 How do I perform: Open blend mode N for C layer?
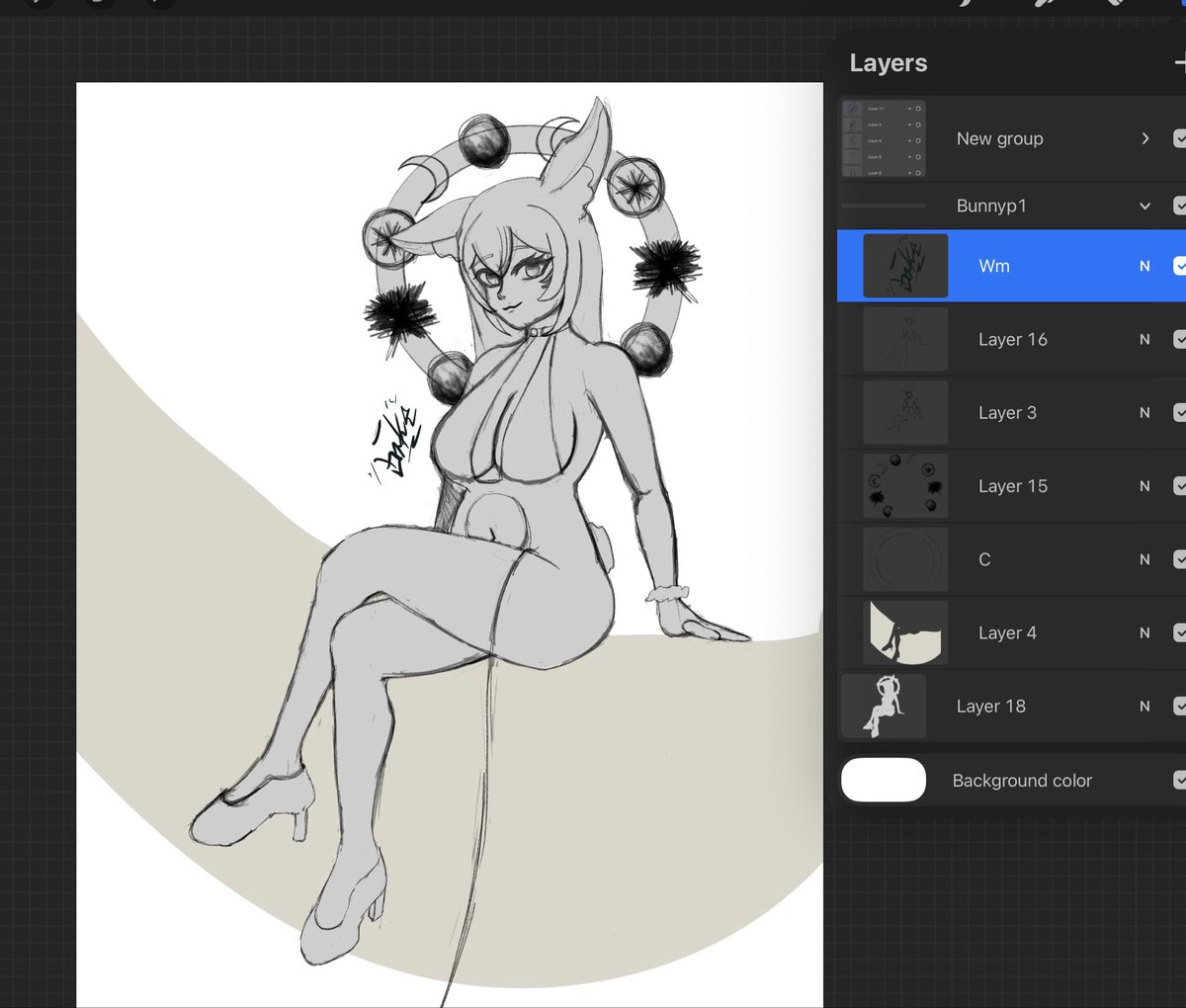tap(1144, 559)
